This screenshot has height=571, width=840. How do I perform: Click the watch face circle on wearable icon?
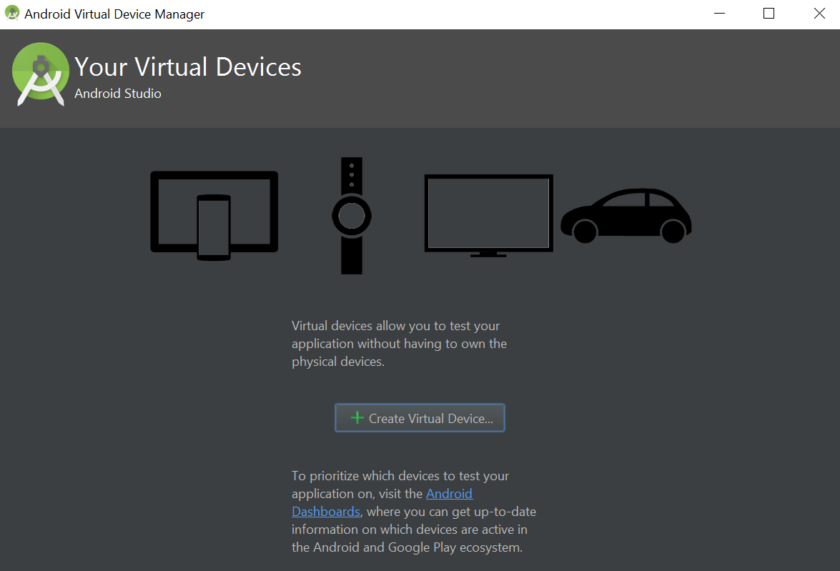click(351, 214)
